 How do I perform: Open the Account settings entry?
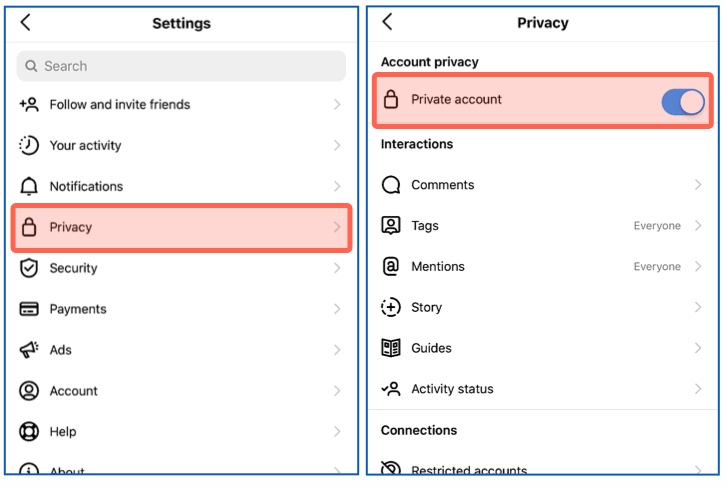[74, 391]
